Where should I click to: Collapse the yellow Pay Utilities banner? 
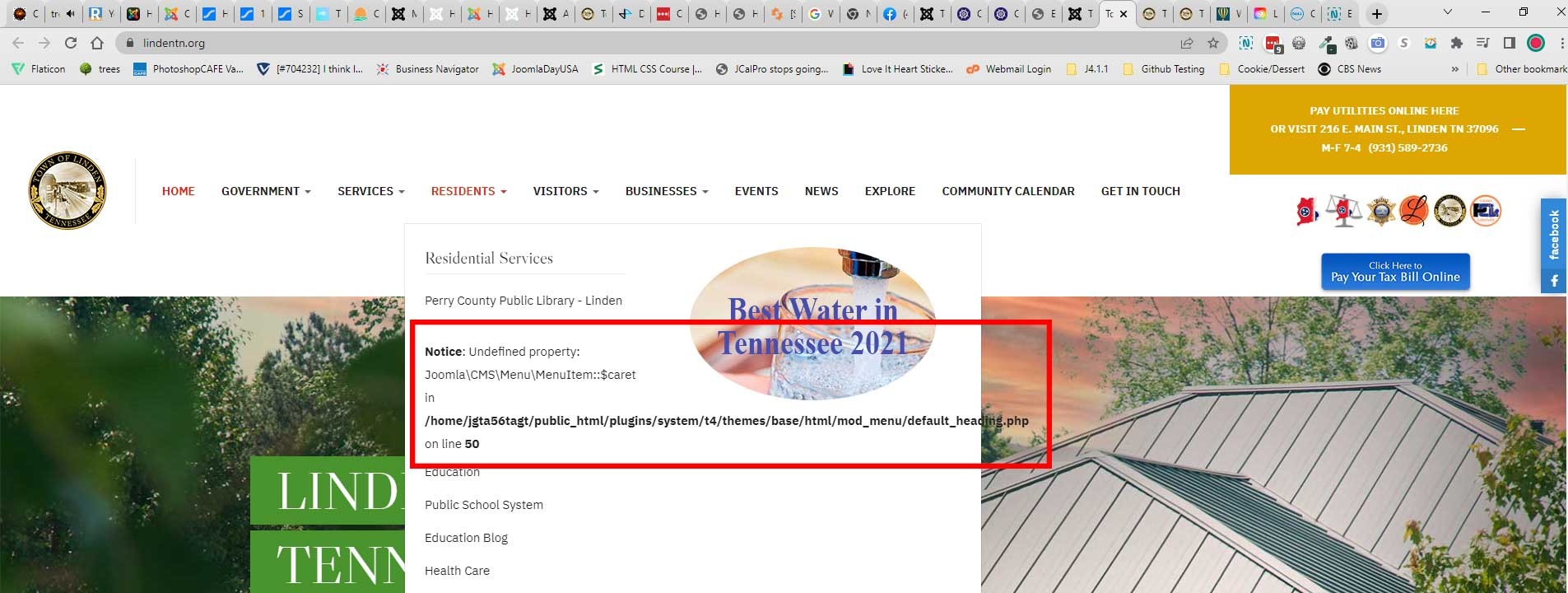click(1519, 129)
